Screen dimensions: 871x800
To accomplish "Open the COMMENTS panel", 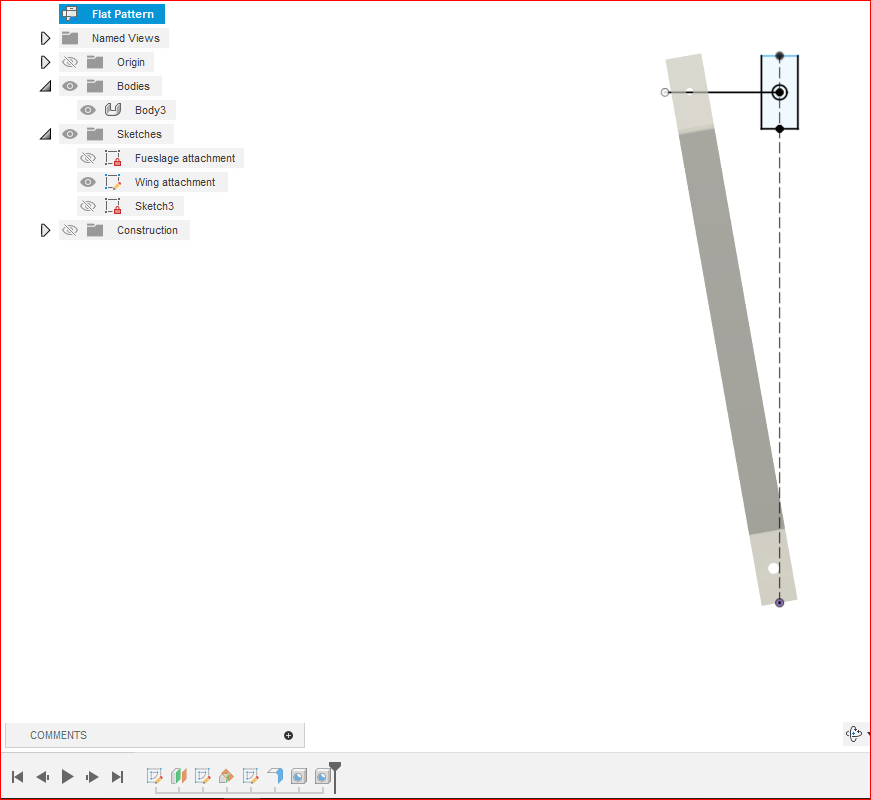I will click(58, 735).
